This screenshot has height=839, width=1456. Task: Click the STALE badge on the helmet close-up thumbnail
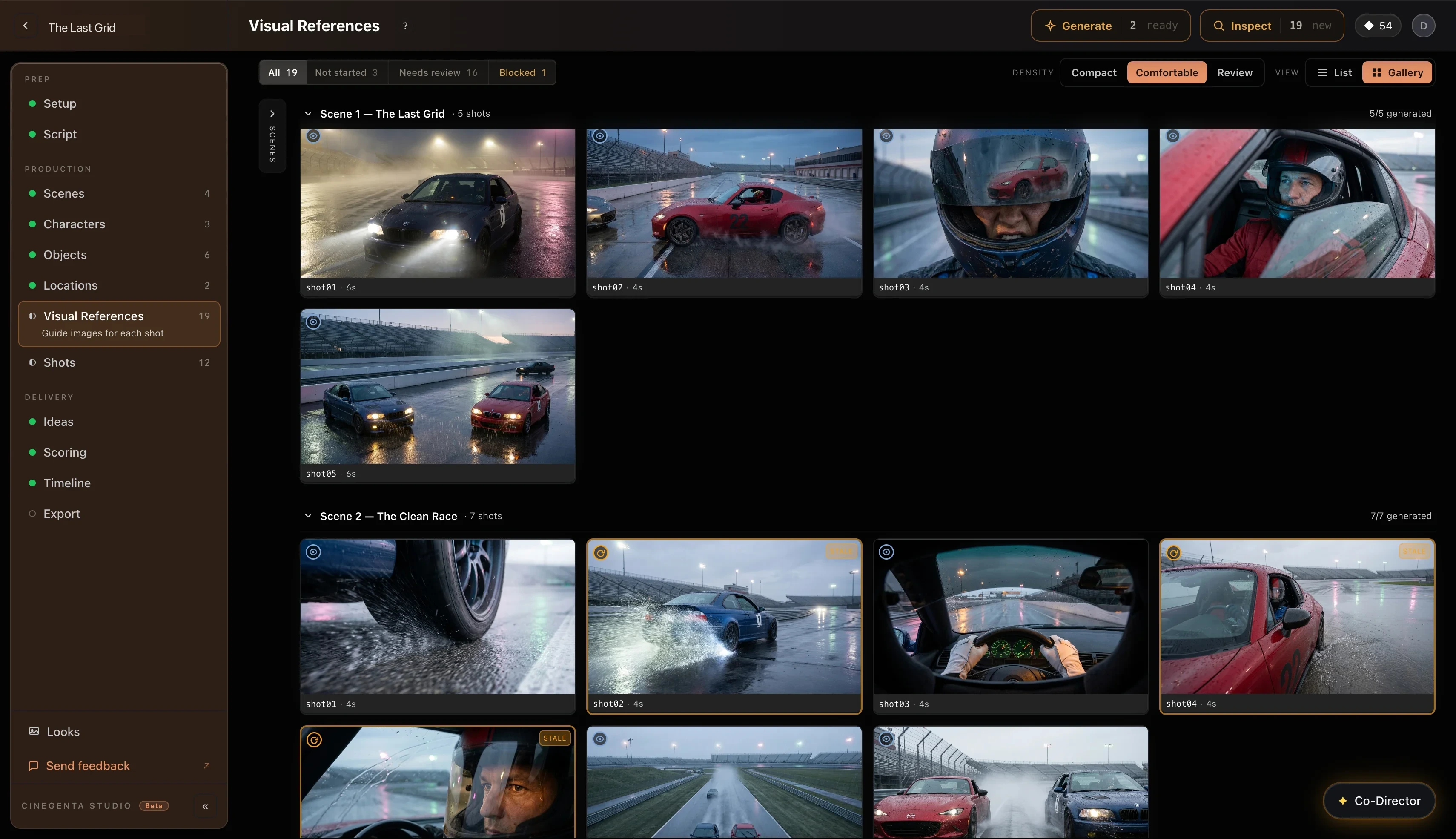coord(555,738)
